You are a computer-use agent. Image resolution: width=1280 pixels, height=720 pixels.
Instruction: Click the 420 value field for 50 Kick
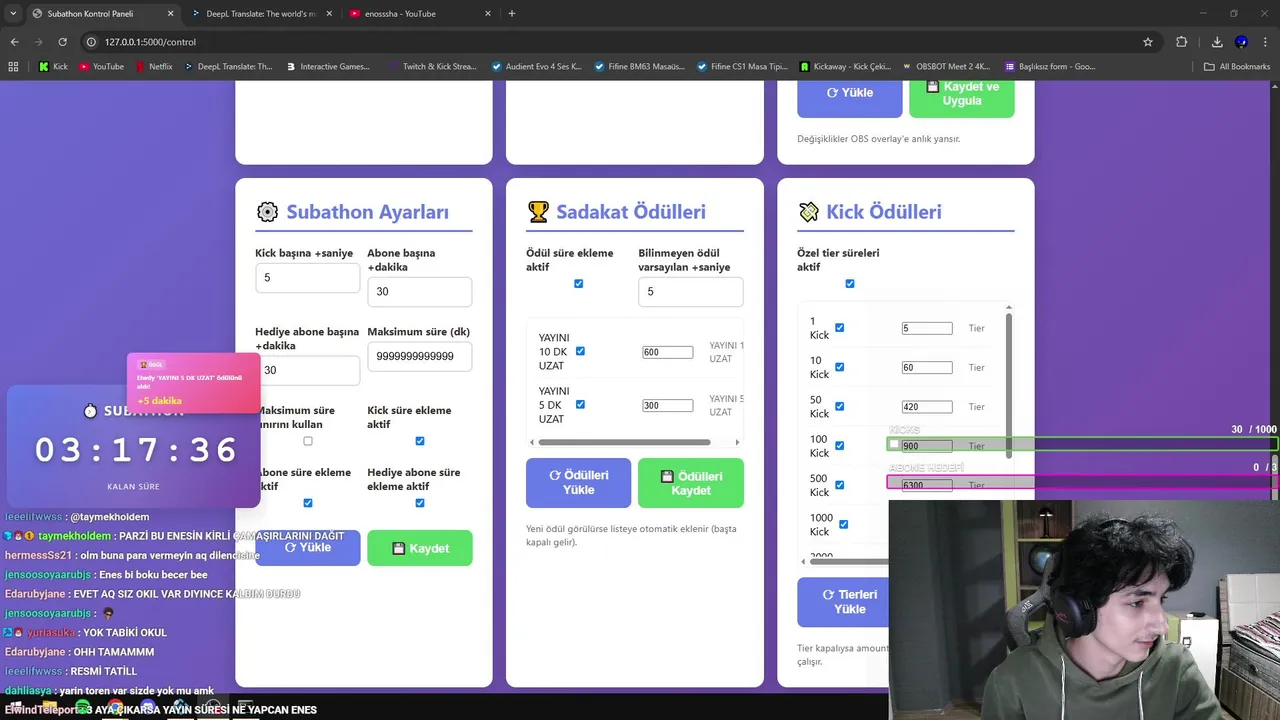[x=927, y=407]
